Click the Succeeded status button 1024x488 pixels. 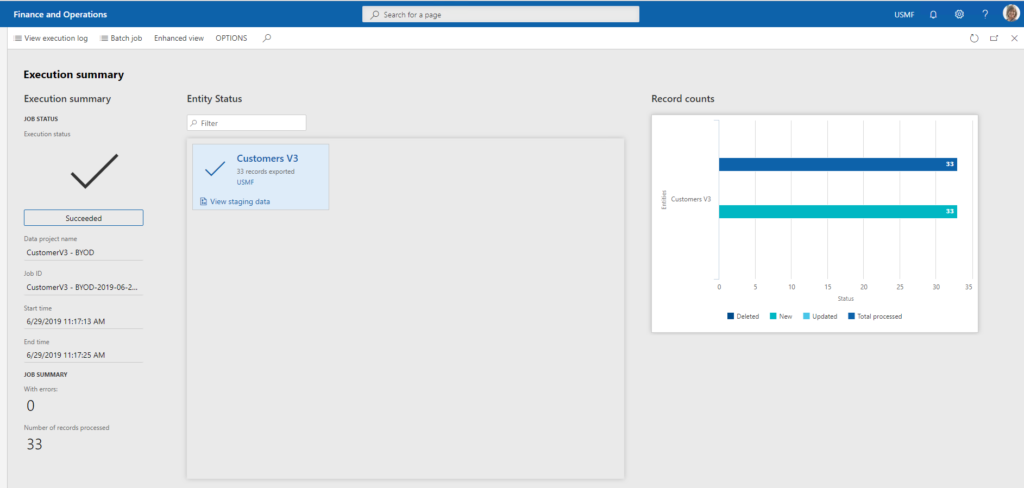(84, 218)
